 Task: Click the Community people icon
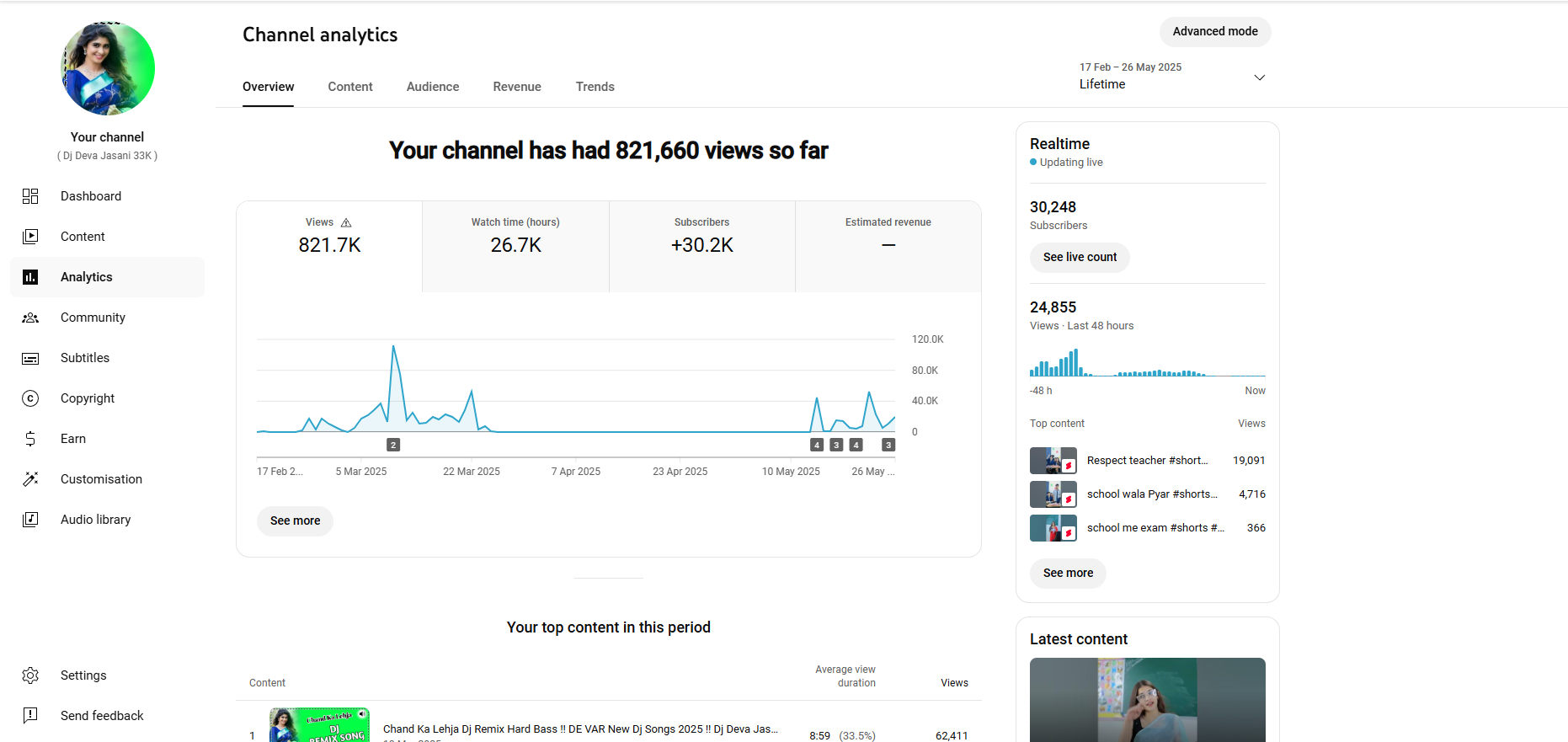(30, 318)
